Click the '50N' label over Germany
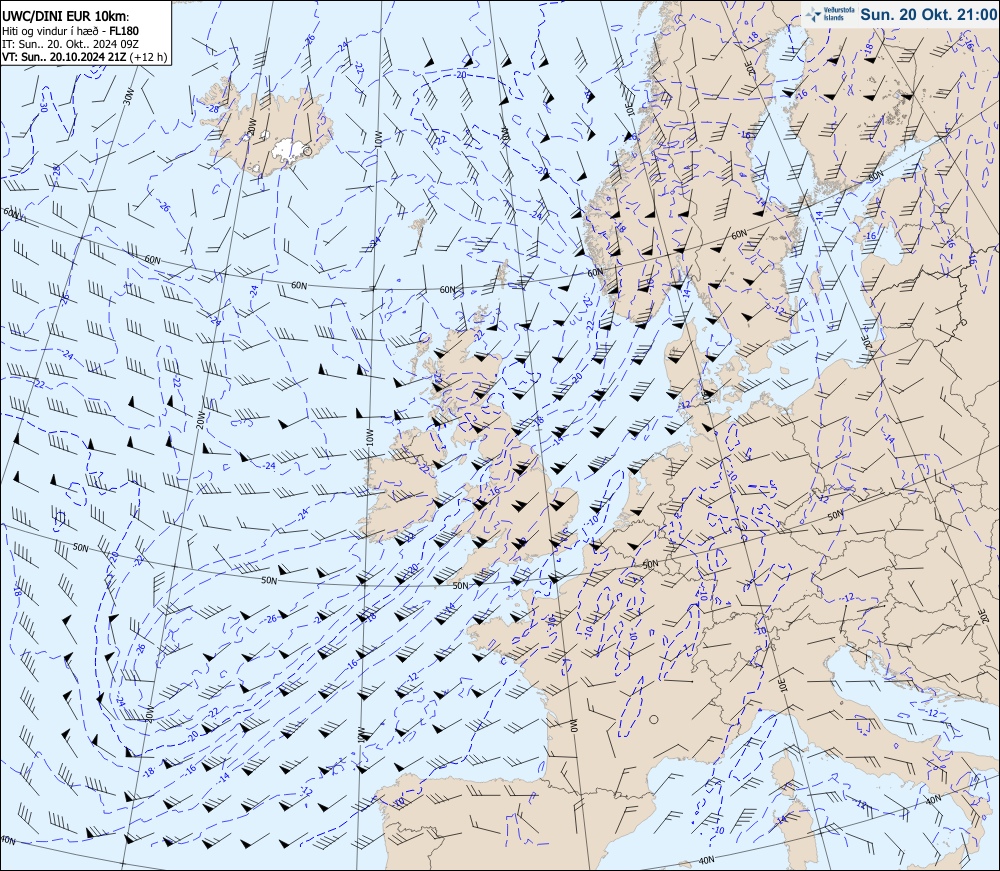 [835, 515]
